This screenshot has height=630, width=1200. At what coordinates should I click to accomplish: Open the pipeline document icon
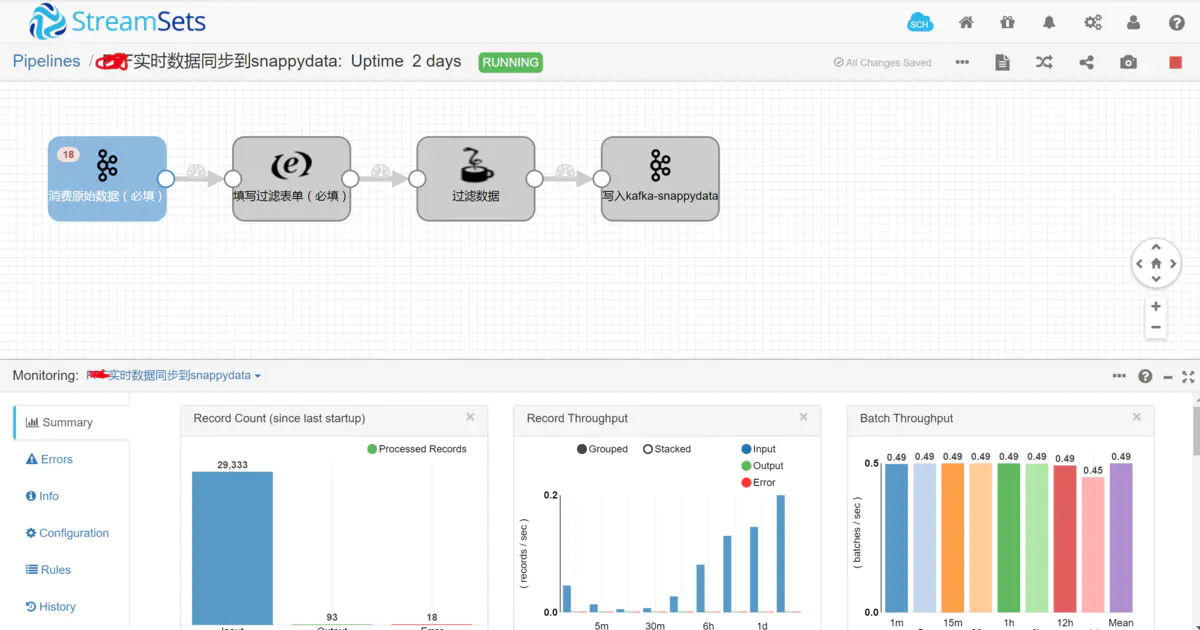click(x=1003, y=62)
